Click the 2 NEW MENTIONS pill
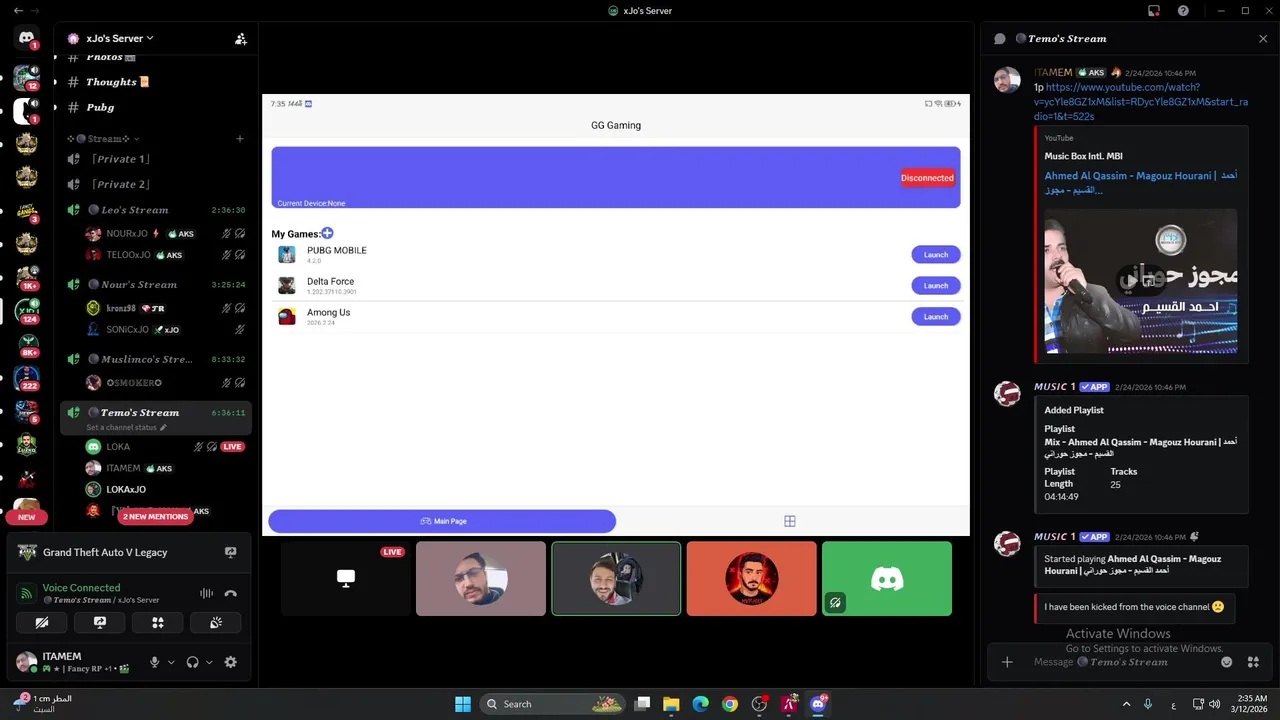This screenshot has width=1280, height=720. tap(155, 517)
